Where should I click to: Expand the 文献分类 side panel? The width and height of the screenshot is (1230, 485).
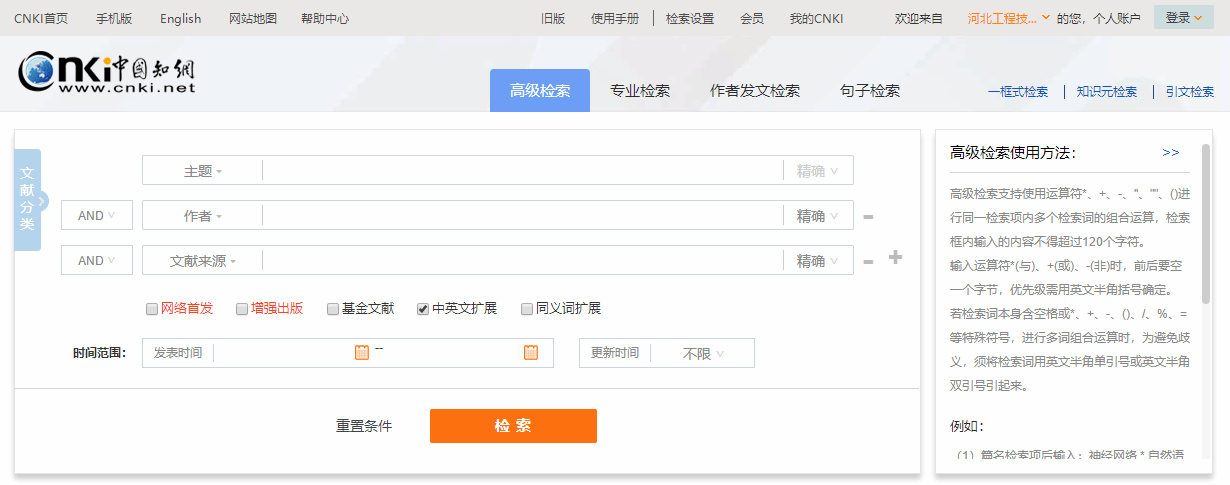[41, 200]
